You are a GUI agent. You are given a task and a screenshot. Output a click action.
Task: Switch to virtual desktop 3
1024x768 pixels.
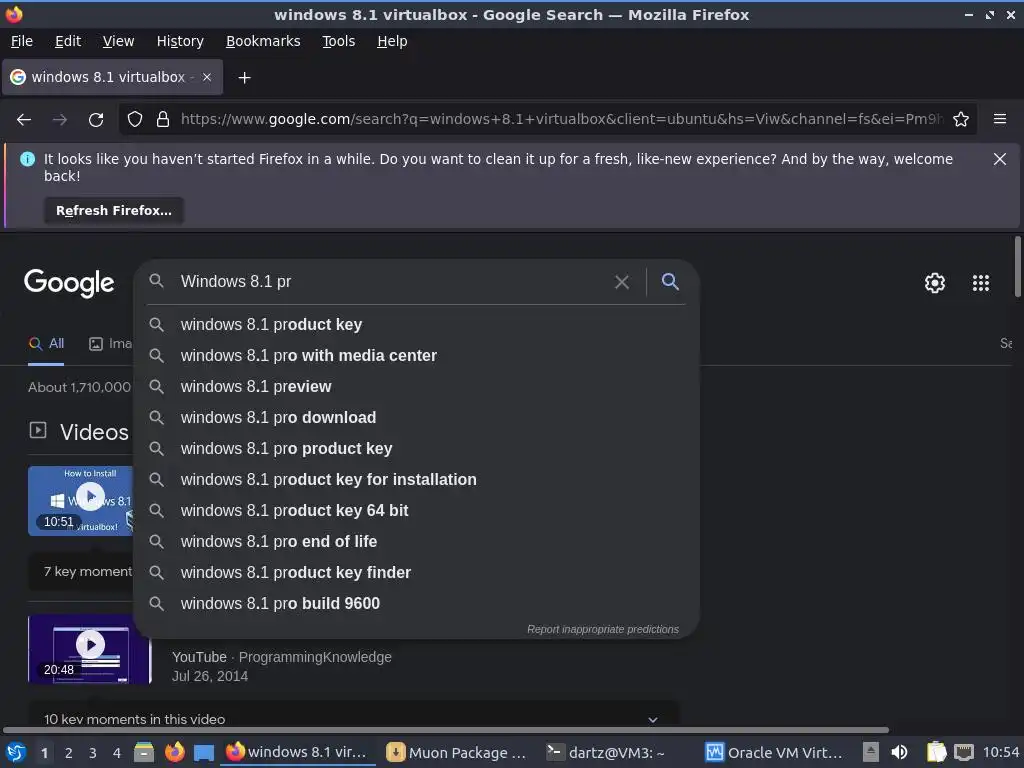[93, 753]
